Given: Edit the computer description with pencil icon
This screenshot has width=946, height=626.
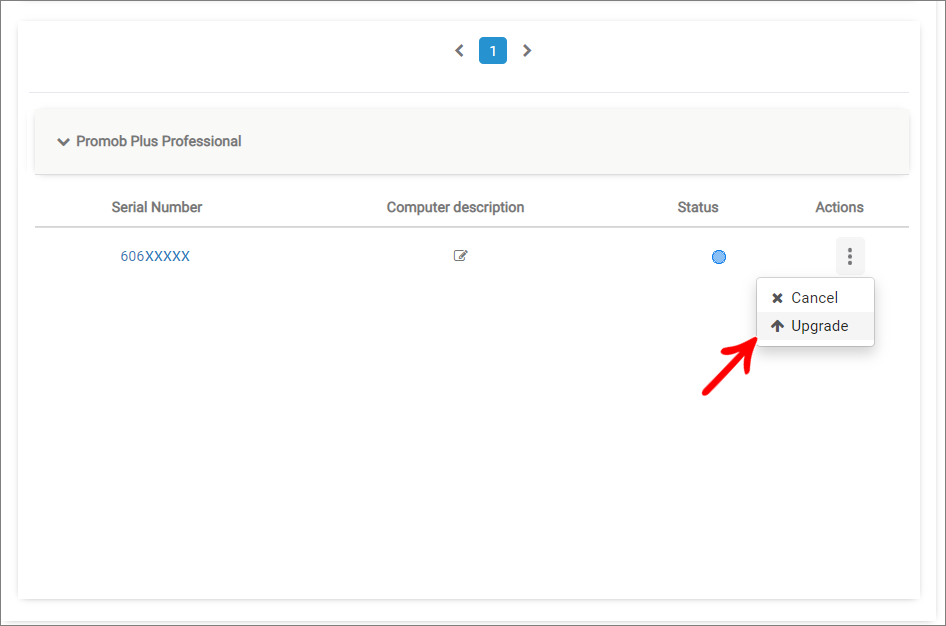Looking at the screenshot, I should 460,256.
